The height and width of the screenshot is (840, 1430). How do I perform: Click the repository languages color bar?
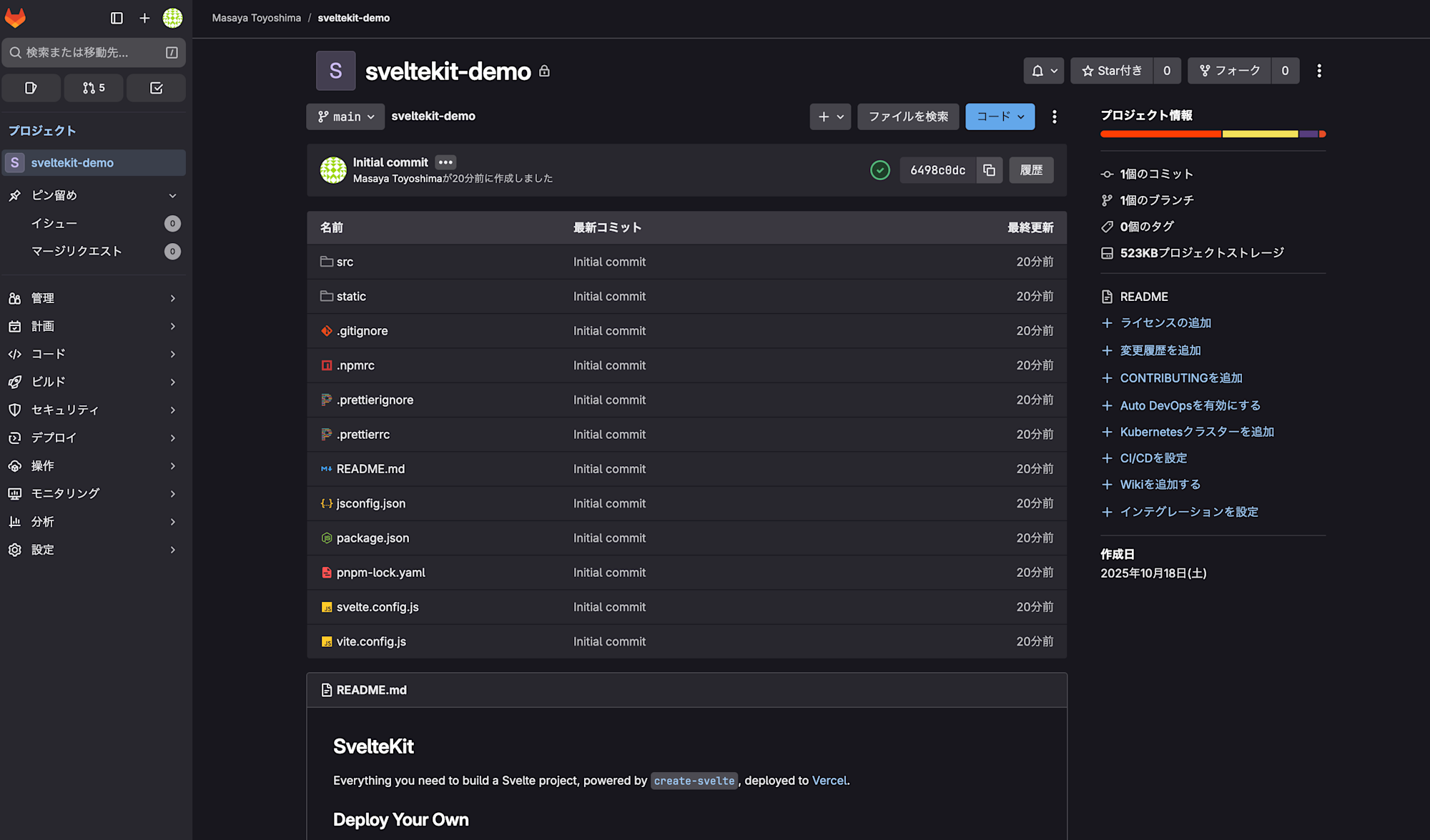click(1213, 134)
